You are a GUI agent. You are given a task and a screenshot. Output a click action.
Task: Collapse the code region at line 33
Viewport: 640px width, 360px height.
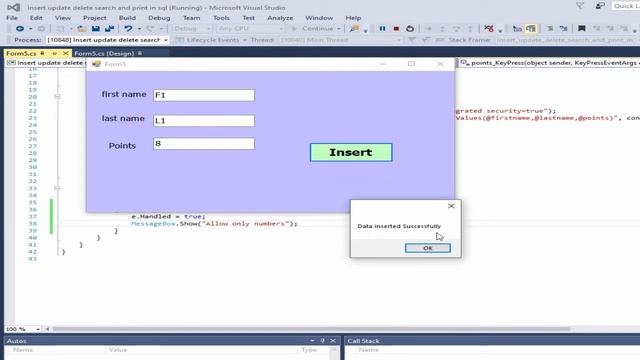coord(57,188)
